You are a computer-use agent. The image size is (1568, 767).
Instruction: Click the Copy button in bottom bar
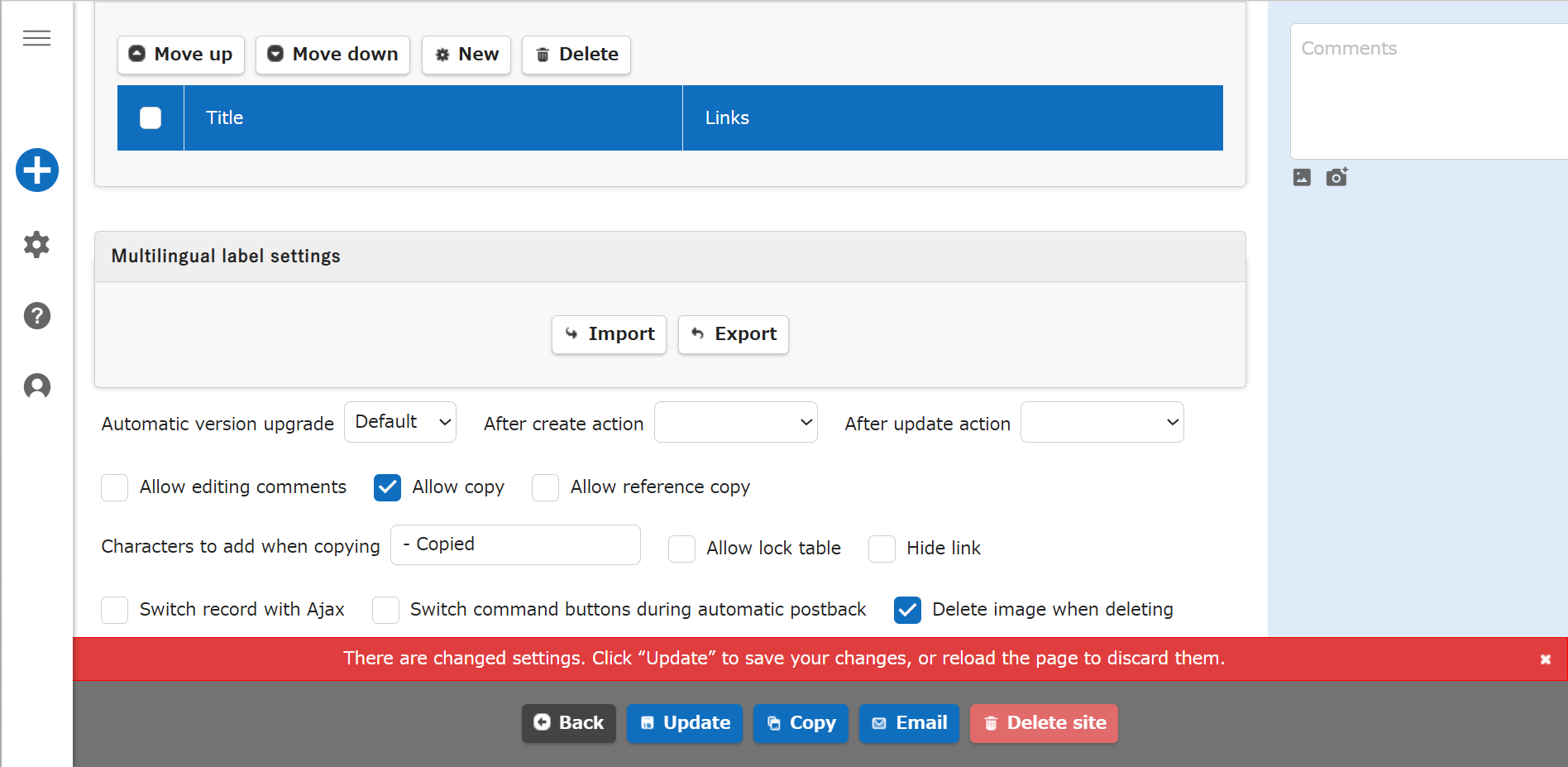point(801,723)
